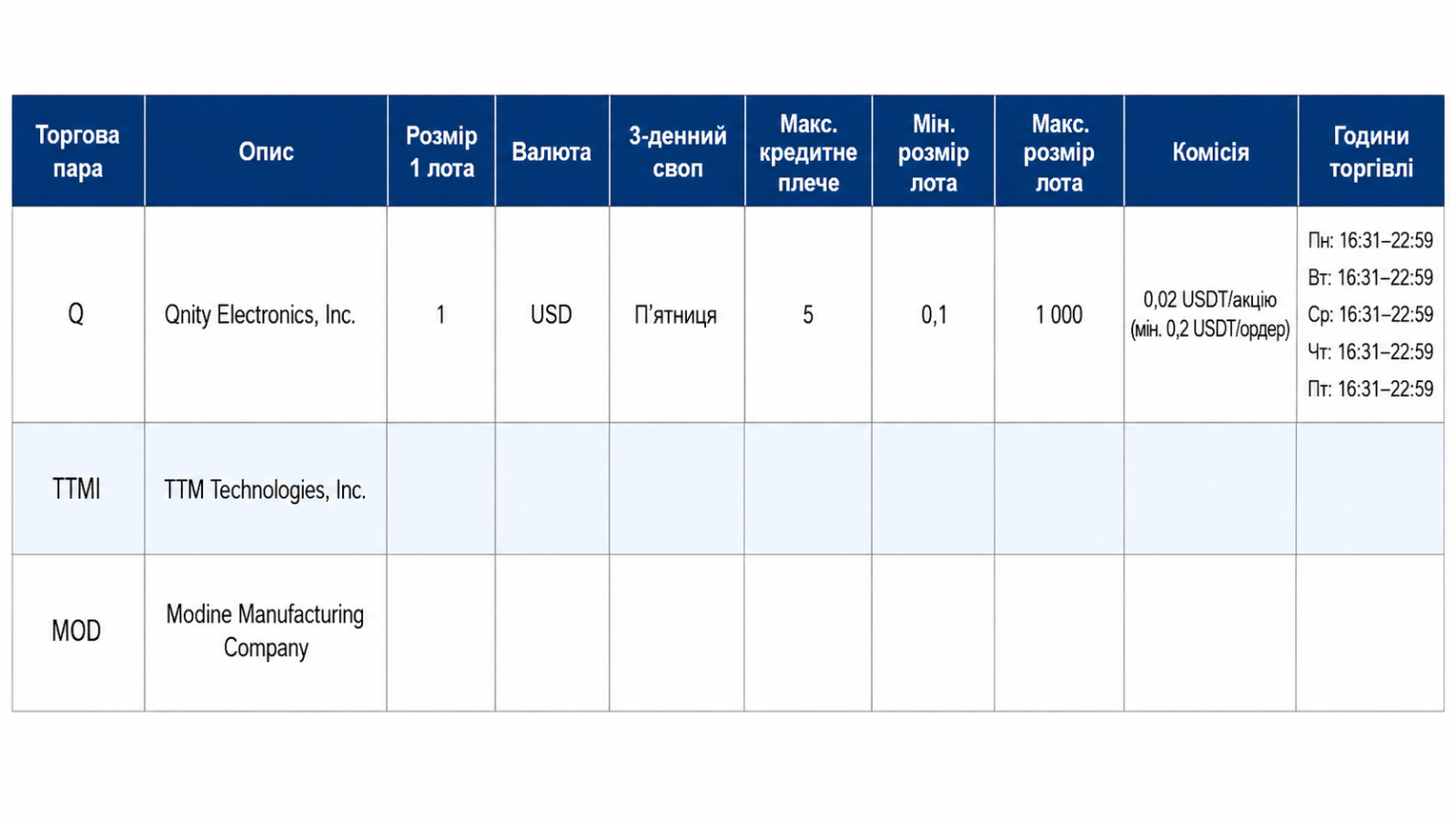Click the 'Торгова пара' column header
This screenshot has height=819, width=1456.
click(x=78, y=151)
